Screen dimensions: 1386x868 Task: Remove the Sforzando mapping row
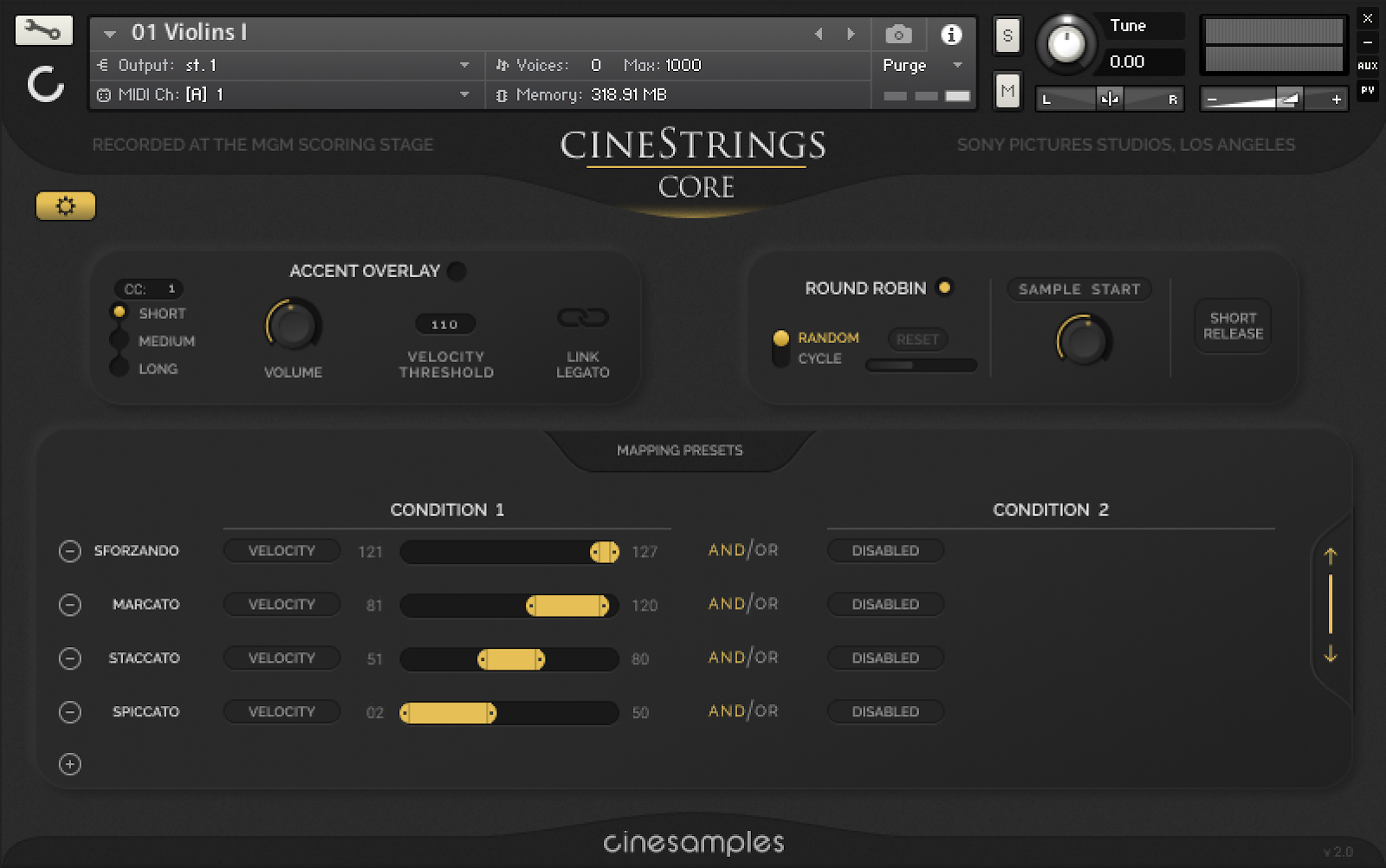coord(69,551)
